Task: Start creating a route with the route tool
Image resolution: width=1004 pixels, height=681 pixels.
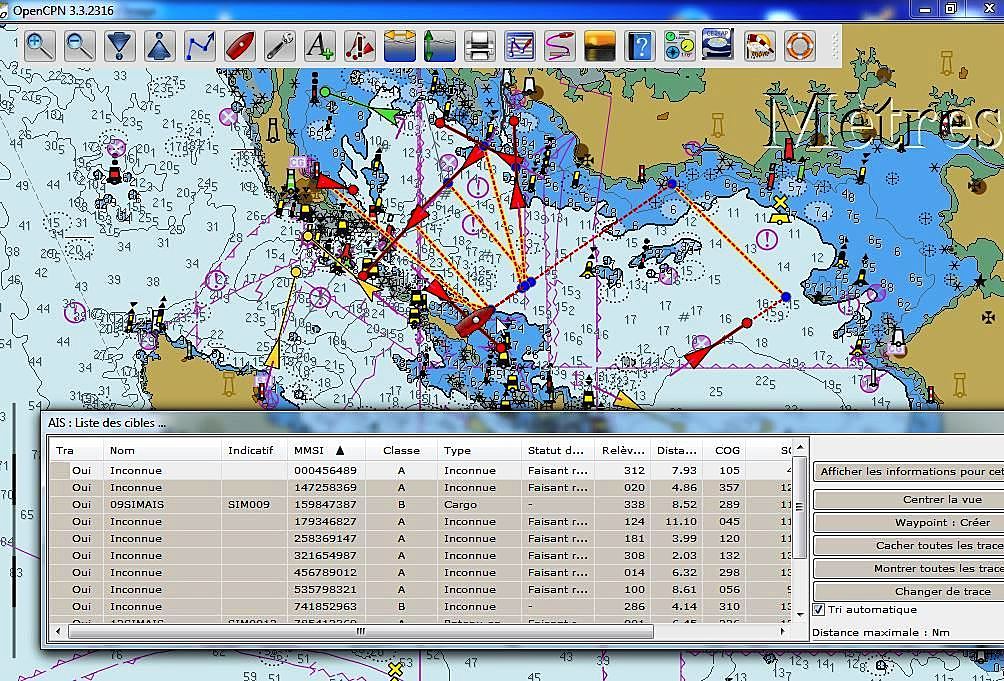Action: pos(200,46)
